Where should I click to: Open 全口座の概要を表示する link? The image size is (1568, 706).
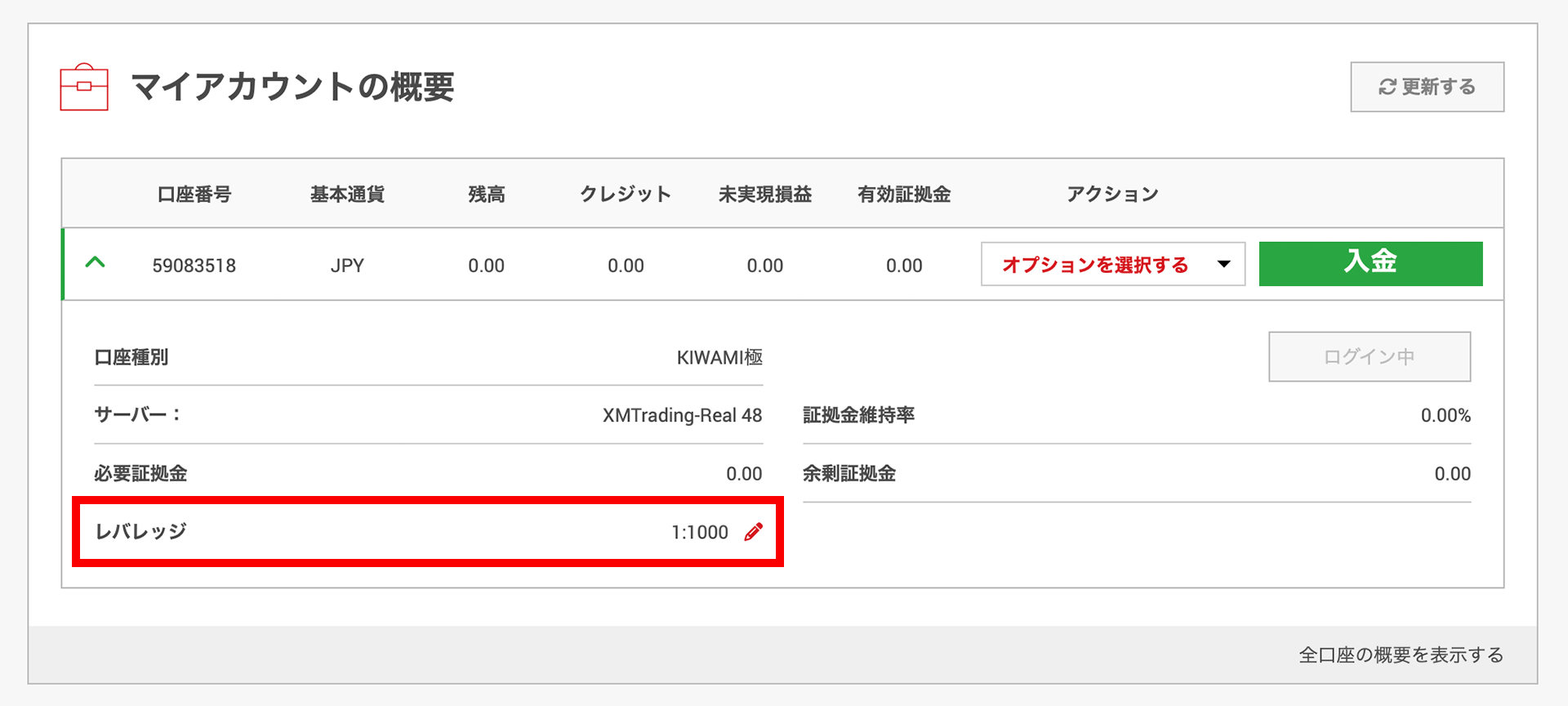(1401, 655)
